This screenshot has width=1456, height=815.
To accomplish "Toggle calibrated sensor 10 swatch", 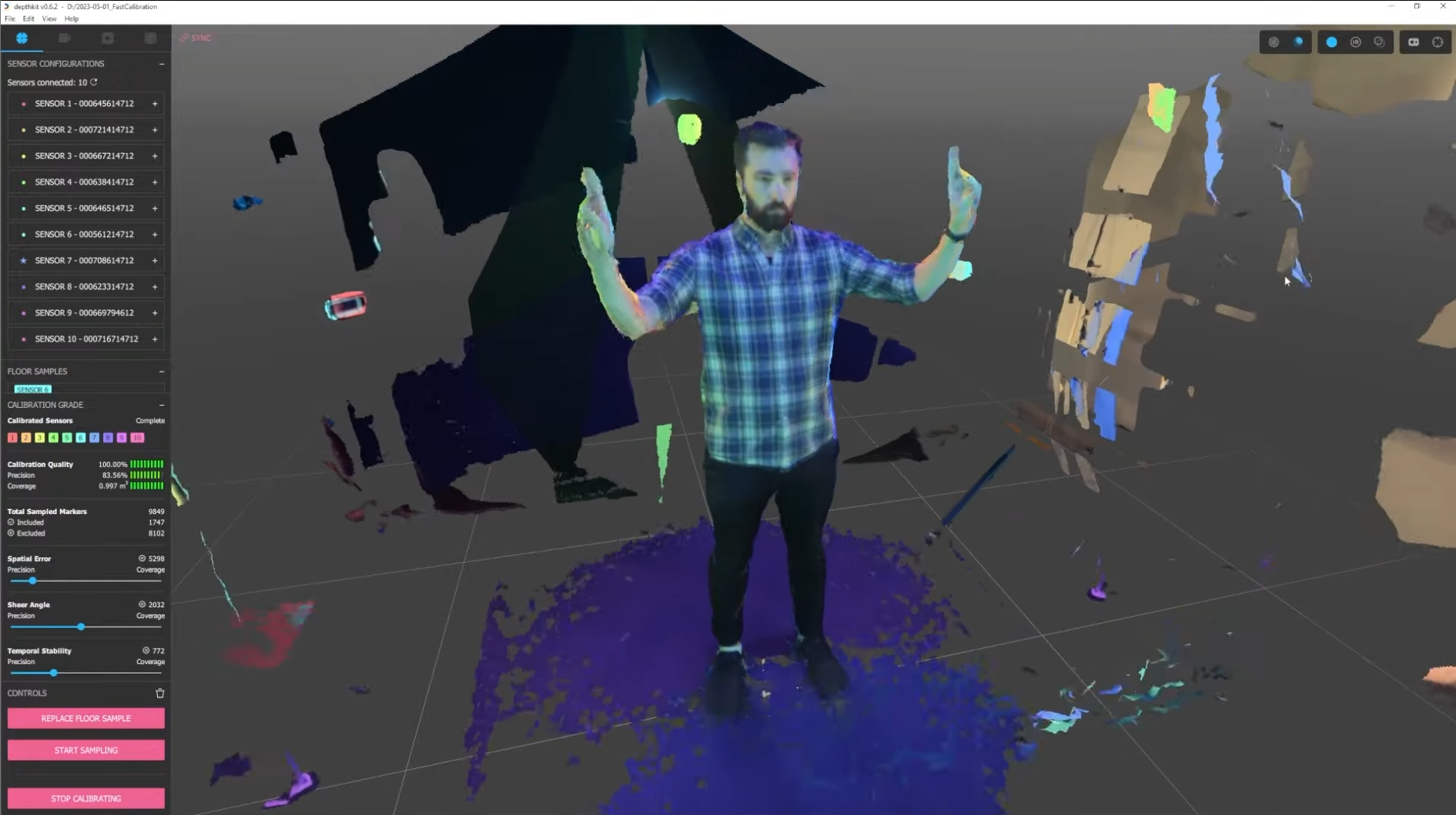I will click(137, 438).
